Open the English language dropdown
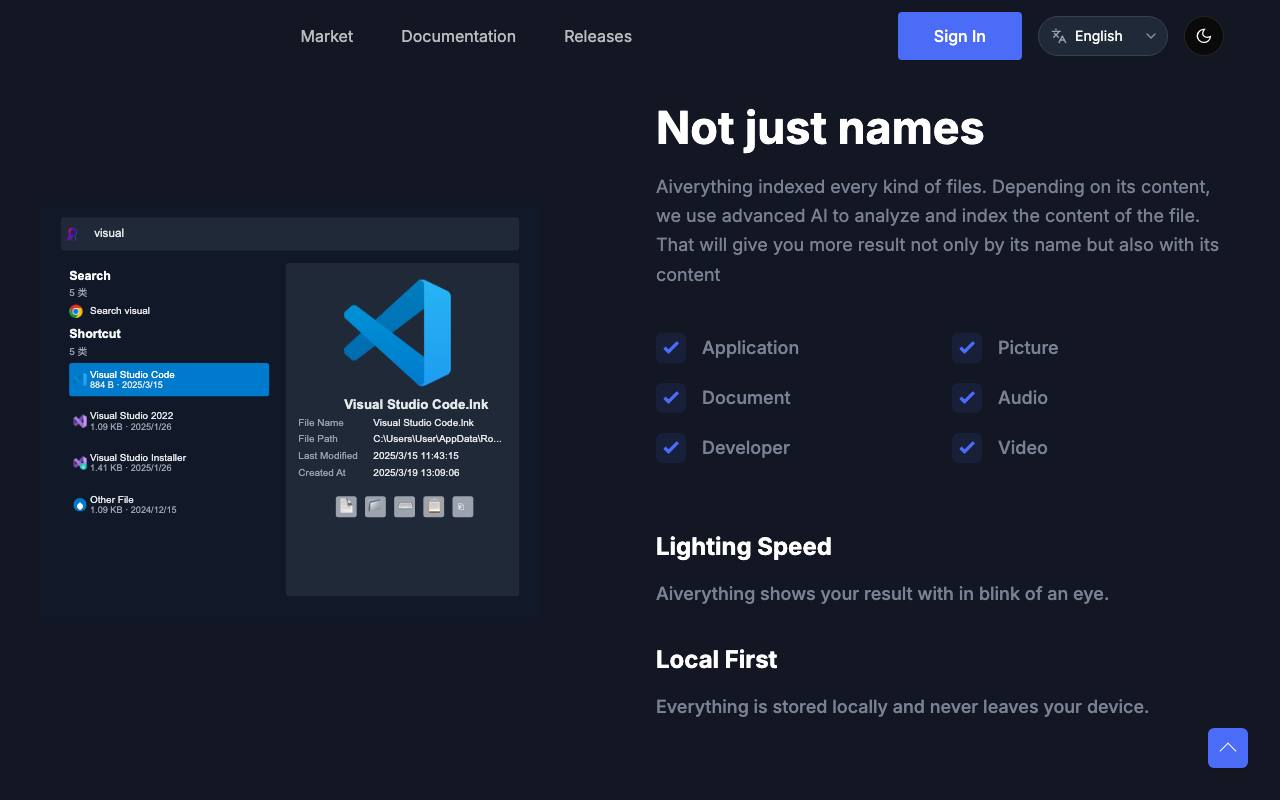The image size is (1280, 800). click(1103, 36)
